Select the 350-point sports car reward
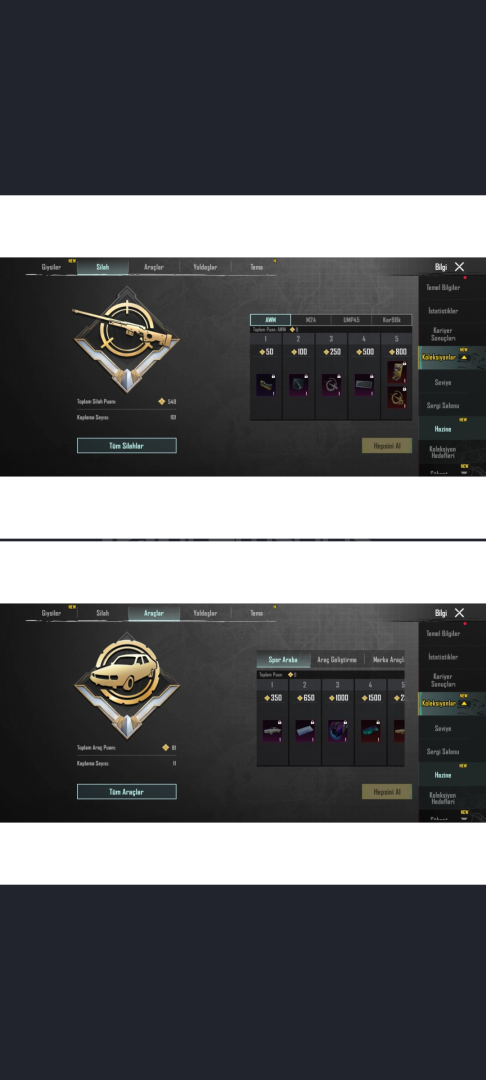 272,731
